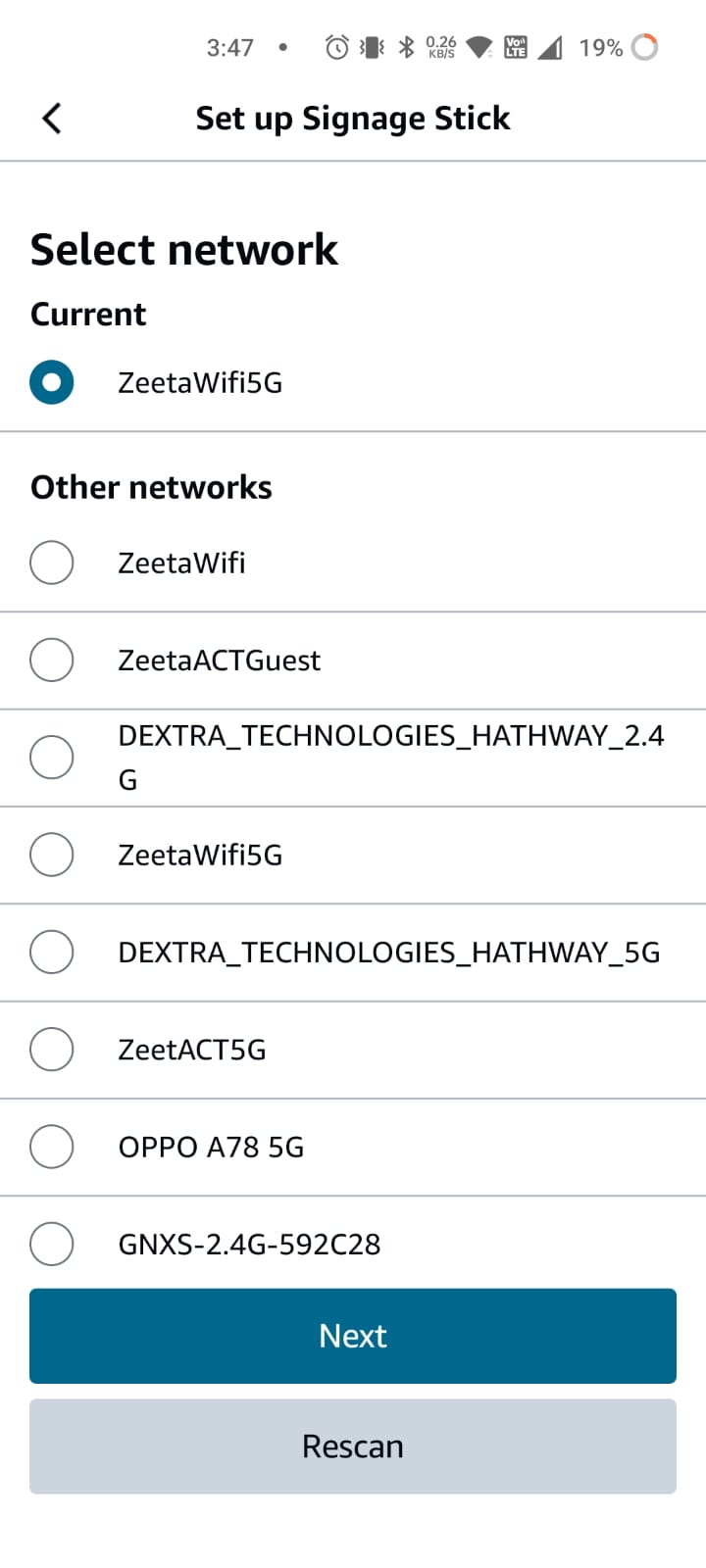Choose the ZeetACT5G network radio button
The height and width of the screenshot is (1568, 706).
coord(52,1050)
